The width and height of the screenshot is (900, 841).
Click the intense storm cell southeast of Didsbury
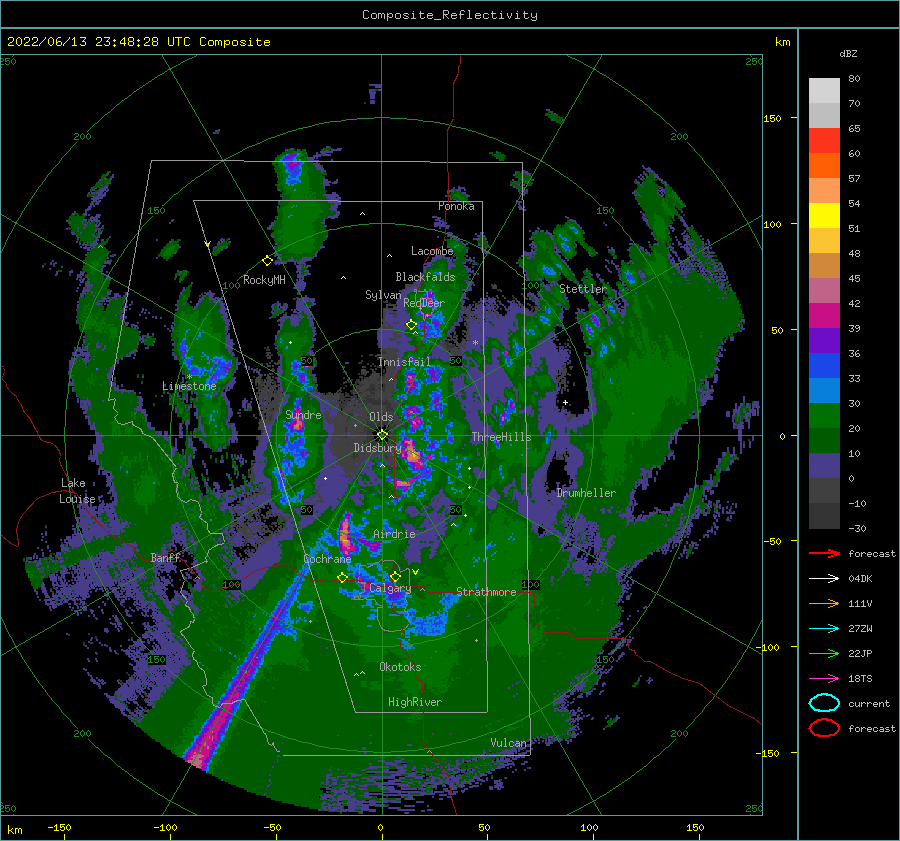click(x=412, y=454)
